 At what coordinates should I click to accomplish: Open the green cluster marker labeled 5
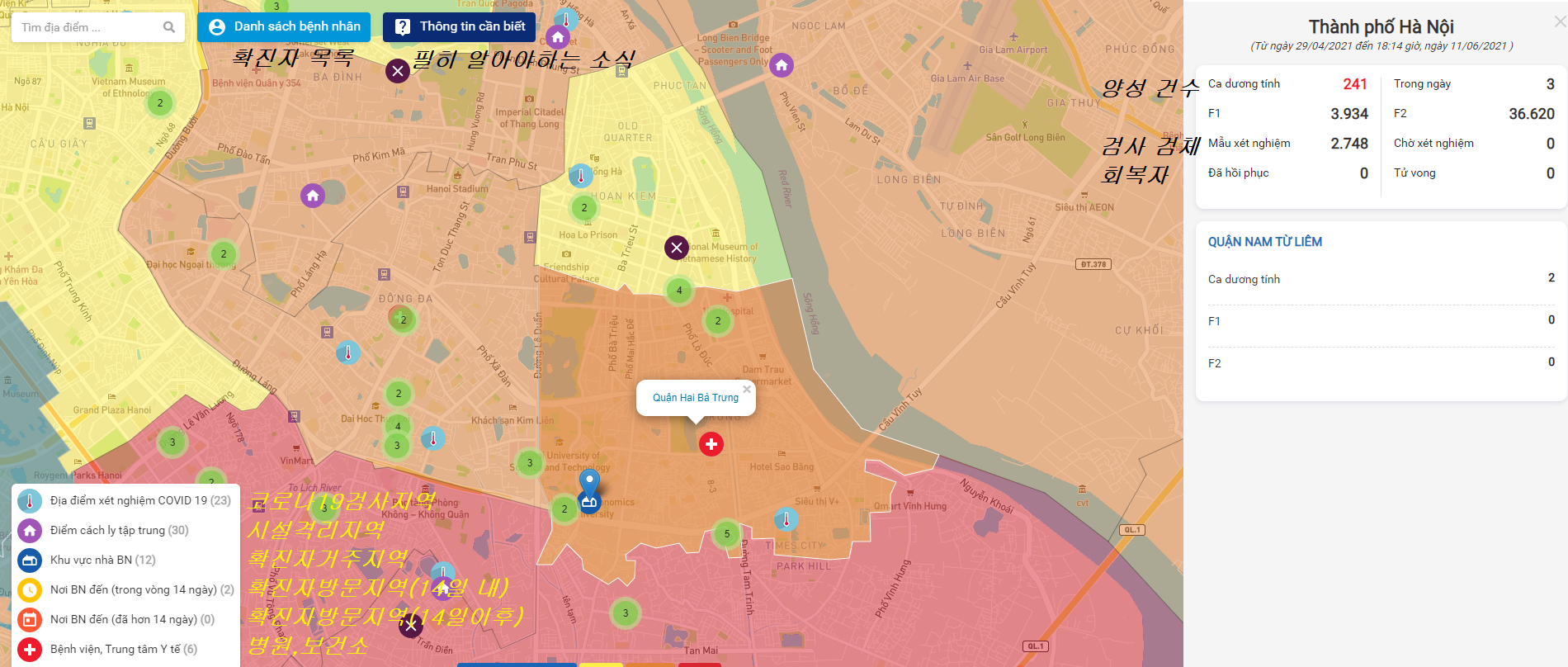726,533
